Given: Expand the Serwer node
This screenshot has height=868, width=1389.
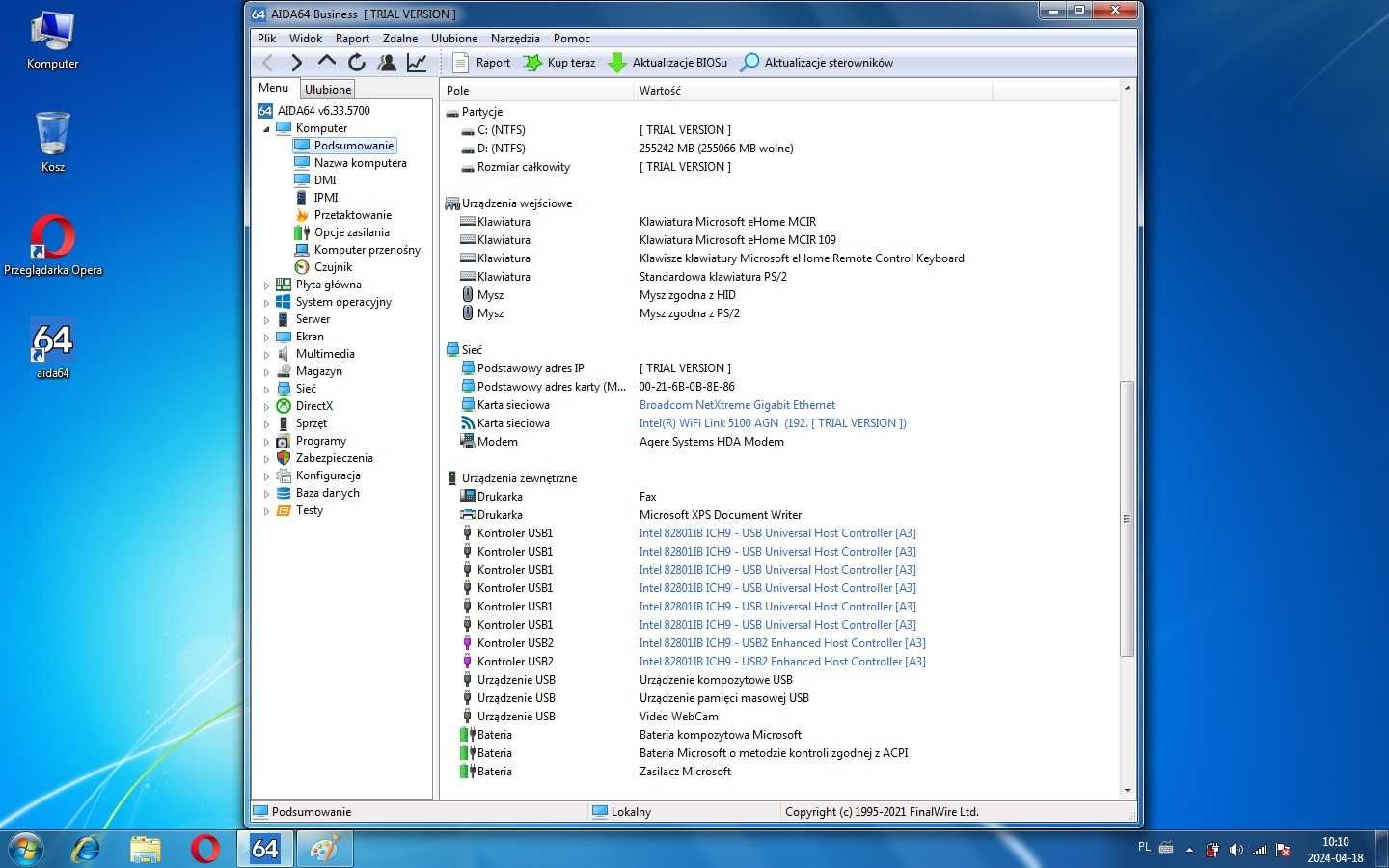Looking at the screenshot, I should pyautogui.click(x=267, y=319).
